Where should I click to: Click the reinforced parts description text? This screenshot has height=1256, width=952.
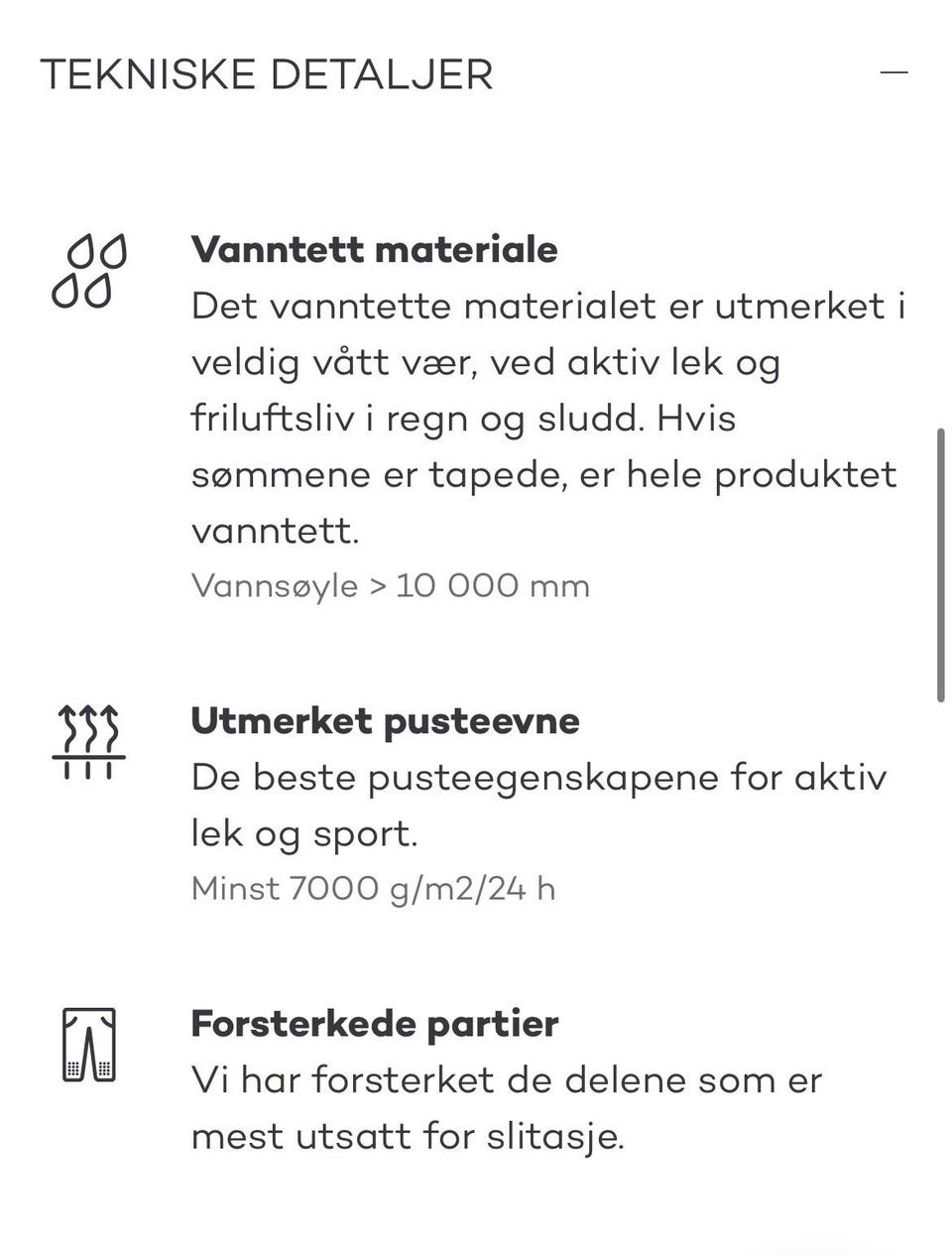tap(506, 1107)
